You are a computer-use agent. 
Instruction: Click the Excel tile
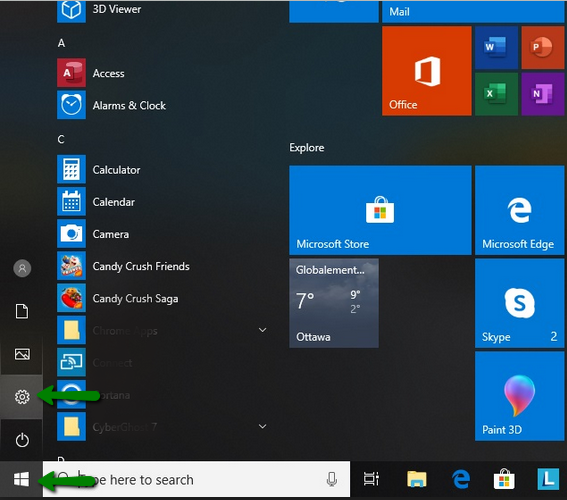(496, 94)
